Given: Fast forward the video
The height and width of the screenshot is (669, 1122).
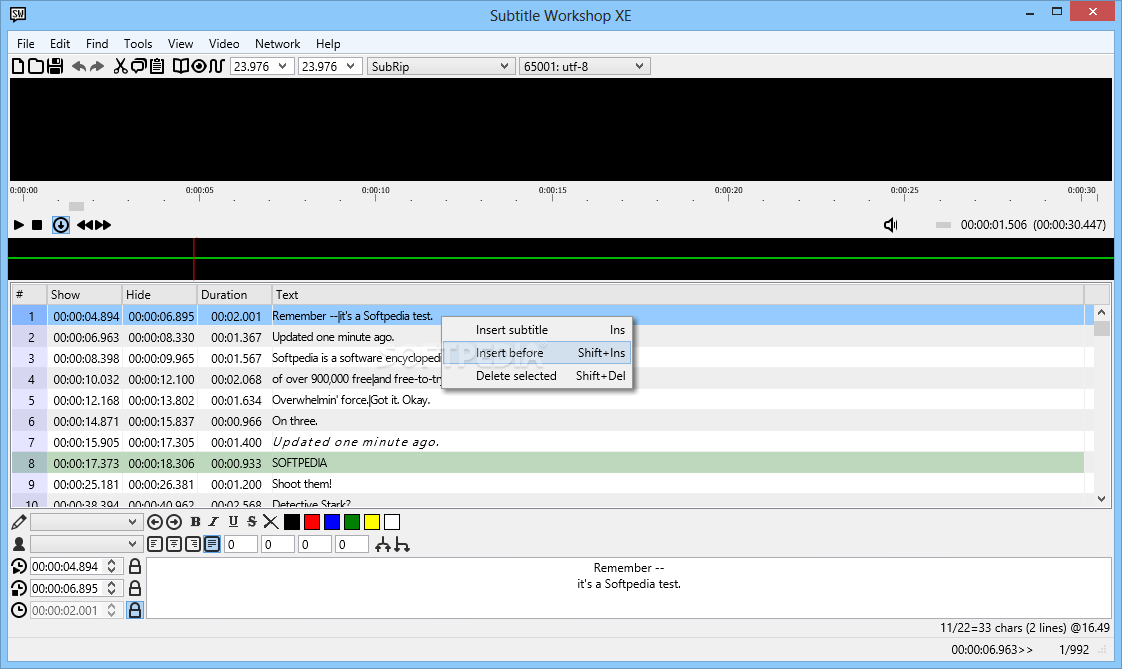Looking at the screenshot, I should click(x=103, y=225).
